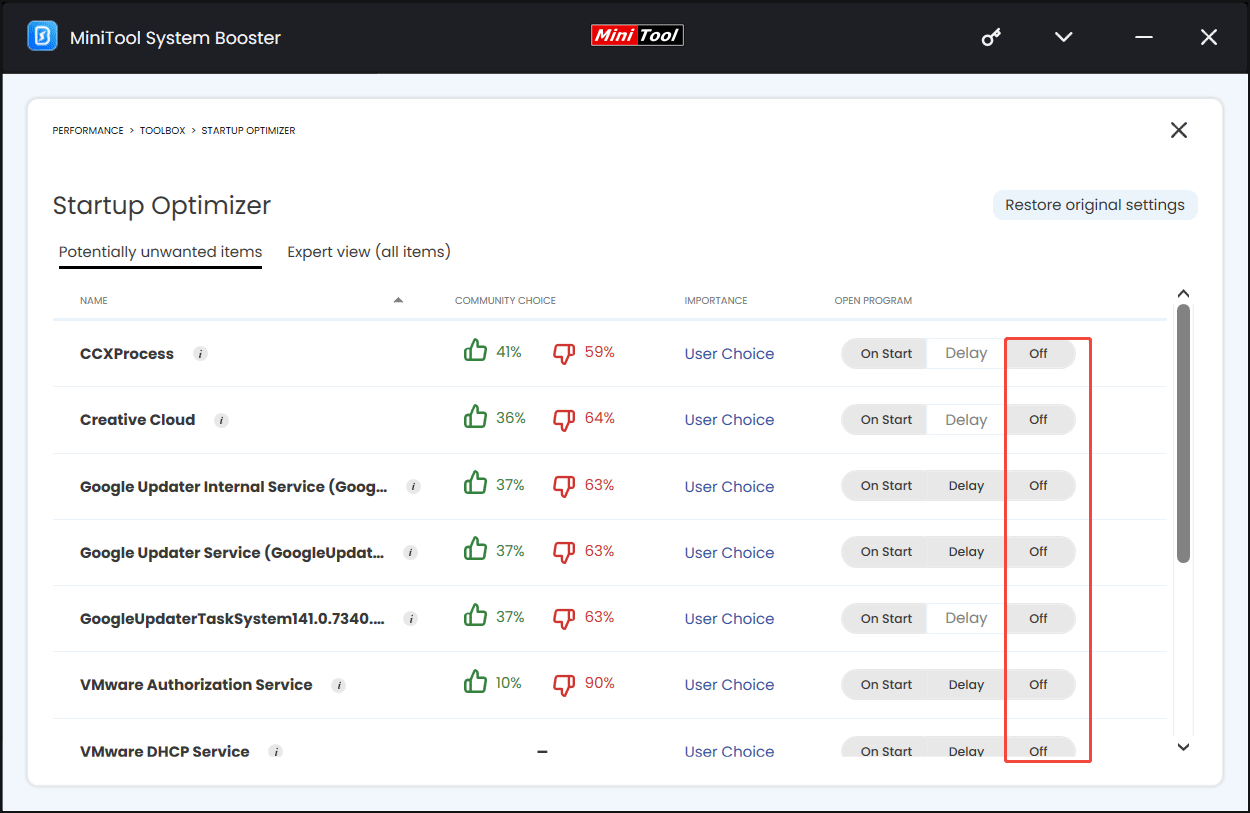This screenshot has height=813, width=1250.
Task: Click thumbs down icon for CCXProcess
Action: point(565,353)
